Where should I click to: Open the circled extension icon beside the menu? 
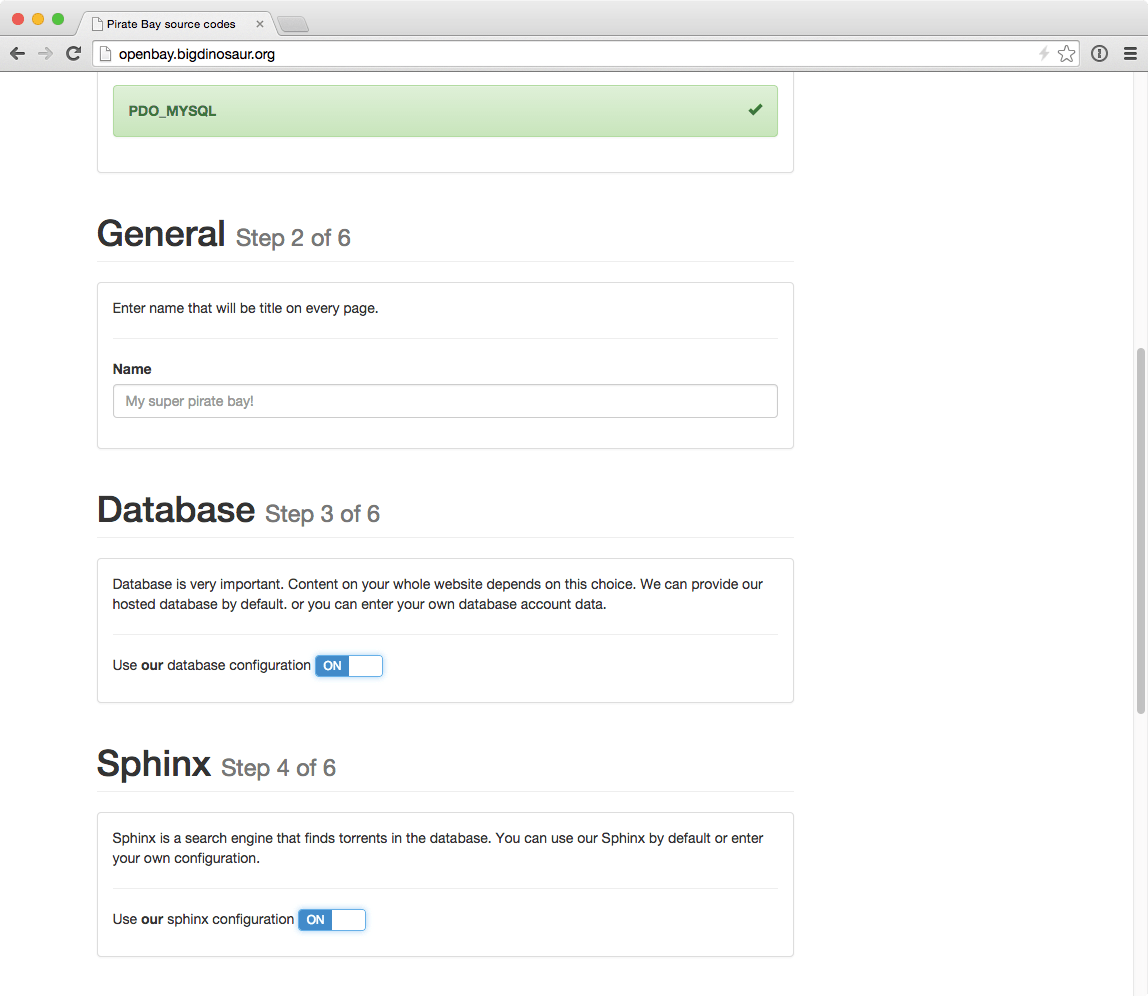pyautogui.click(x=1099, y=54)
